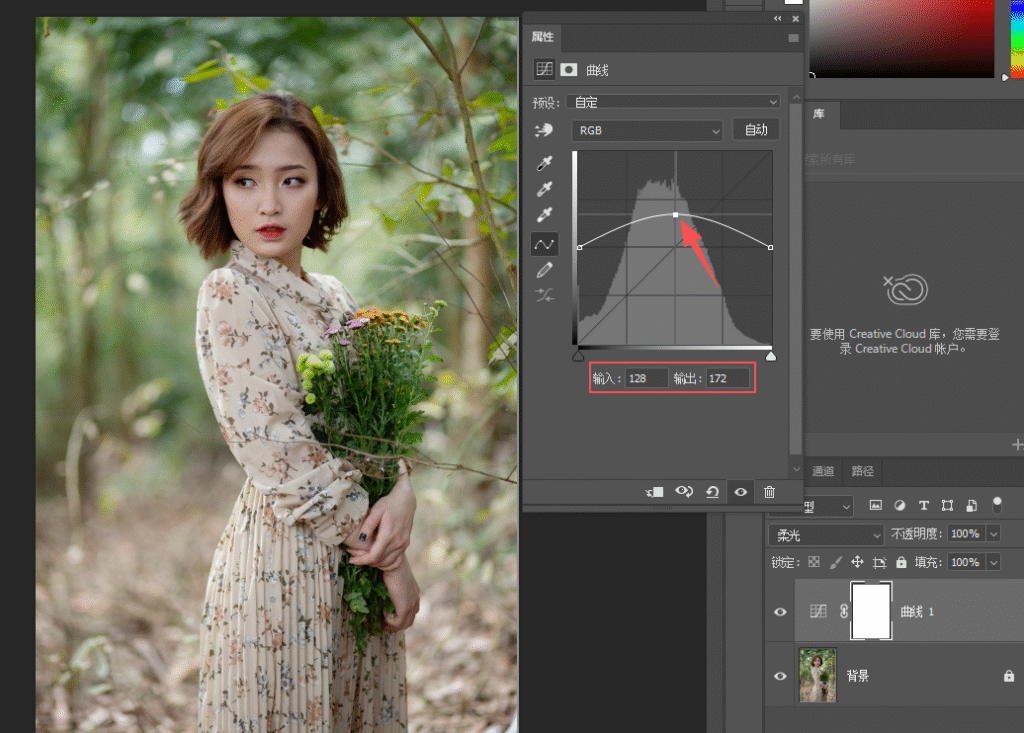Click the Curves adjustment icon in Properties
The width and height of the screenshot is (1024, 733).
click(544, 69)
